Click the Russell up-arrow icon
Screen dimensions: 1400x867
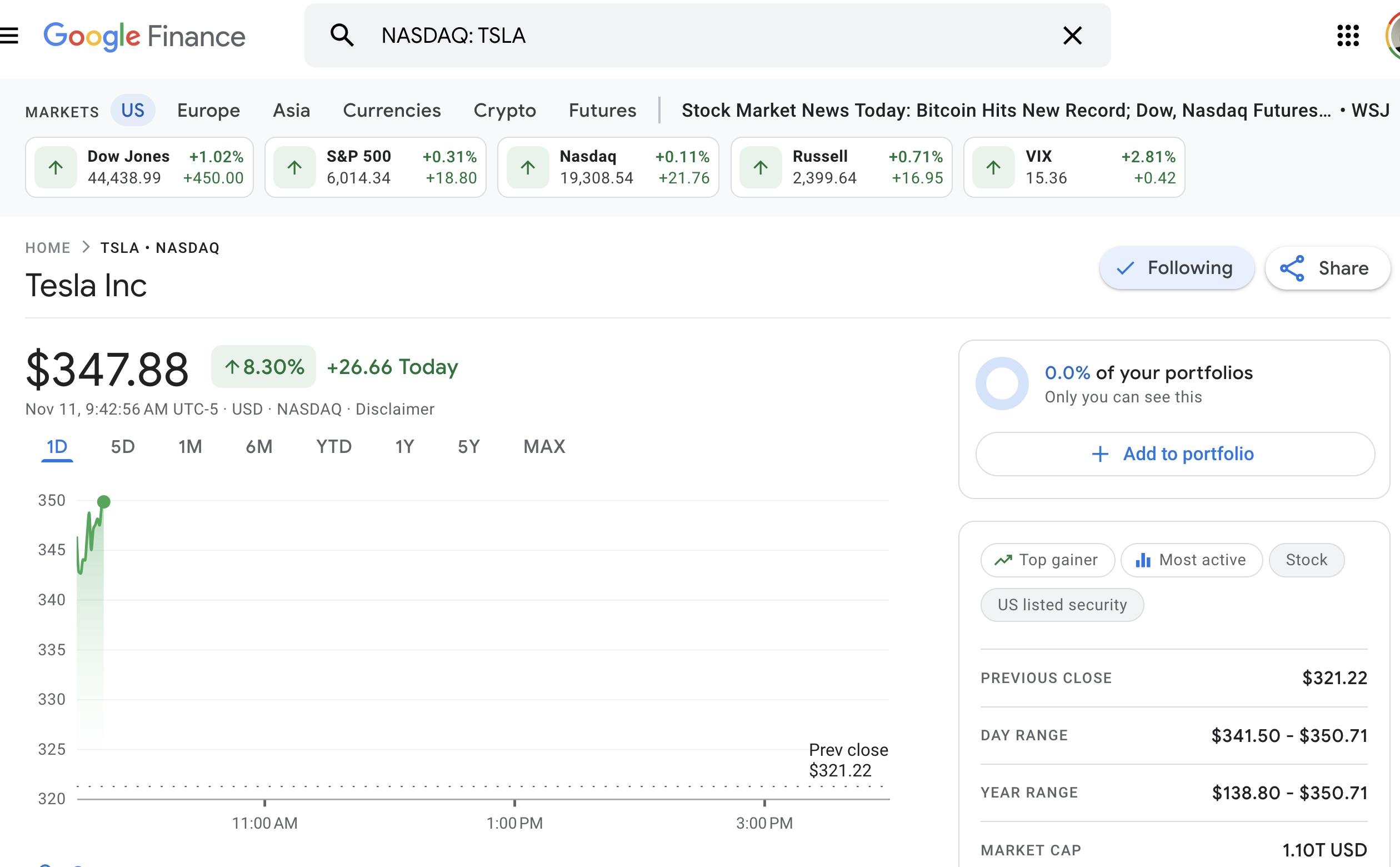(x=761, y=167)
